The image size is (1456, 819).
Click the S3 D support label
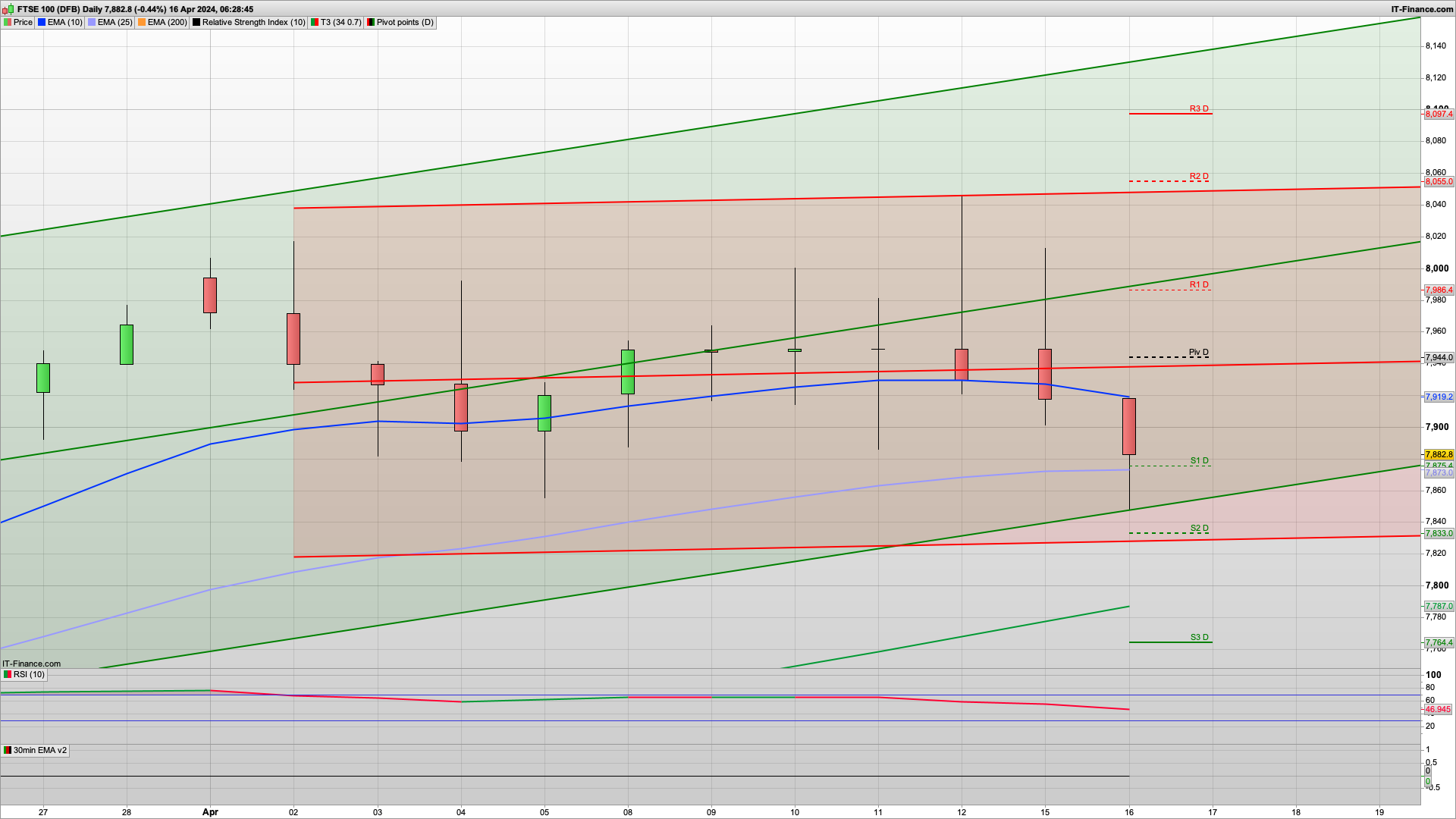pyautogui.click(x=1199, y=637)
